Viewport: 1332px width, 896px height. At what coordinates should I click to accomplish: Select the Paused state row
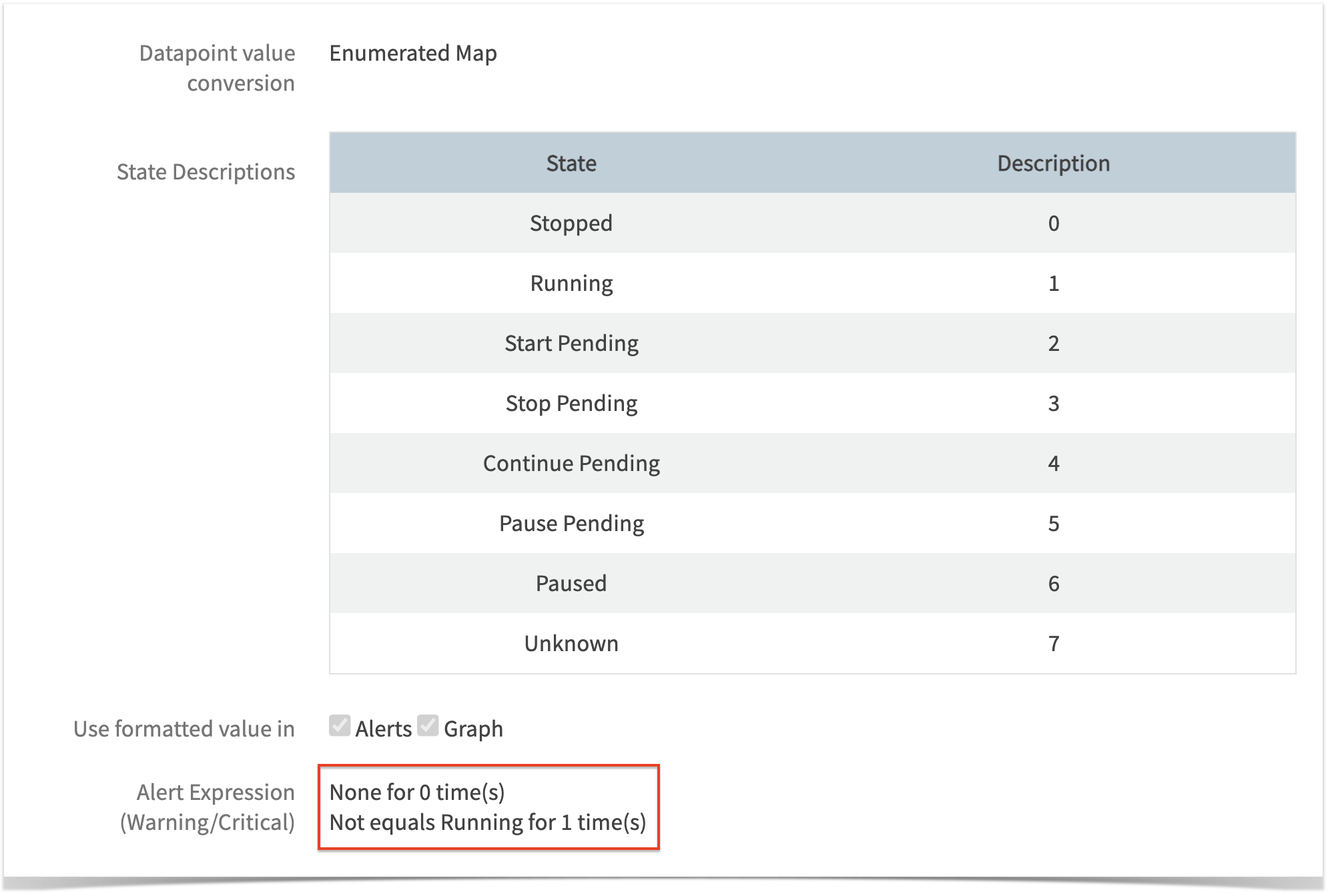(571, 583)
